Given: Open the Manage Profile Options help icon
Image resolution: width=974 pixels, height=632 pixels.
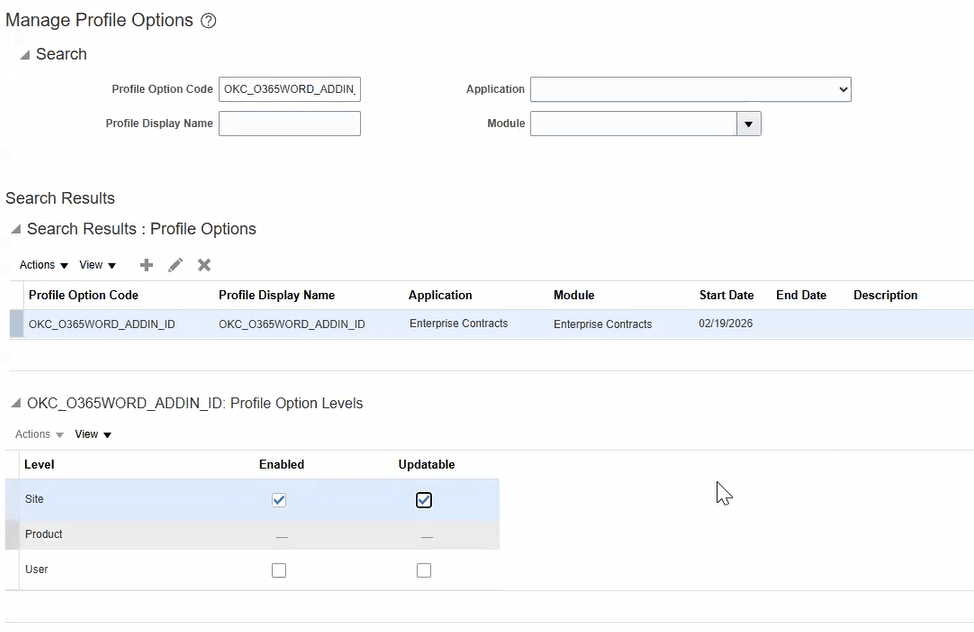Looking at the screenshot, I should point(209,21).
